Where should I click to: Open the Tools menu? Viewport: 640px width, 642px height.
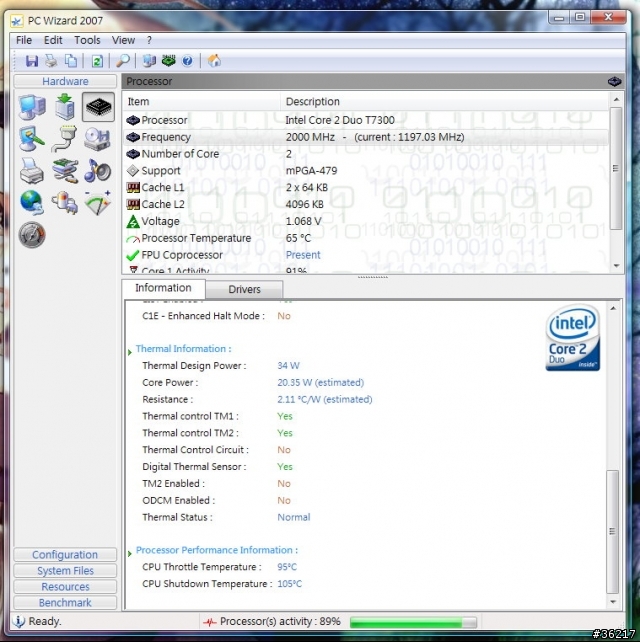pyautogui.click(x=87, y=40)
